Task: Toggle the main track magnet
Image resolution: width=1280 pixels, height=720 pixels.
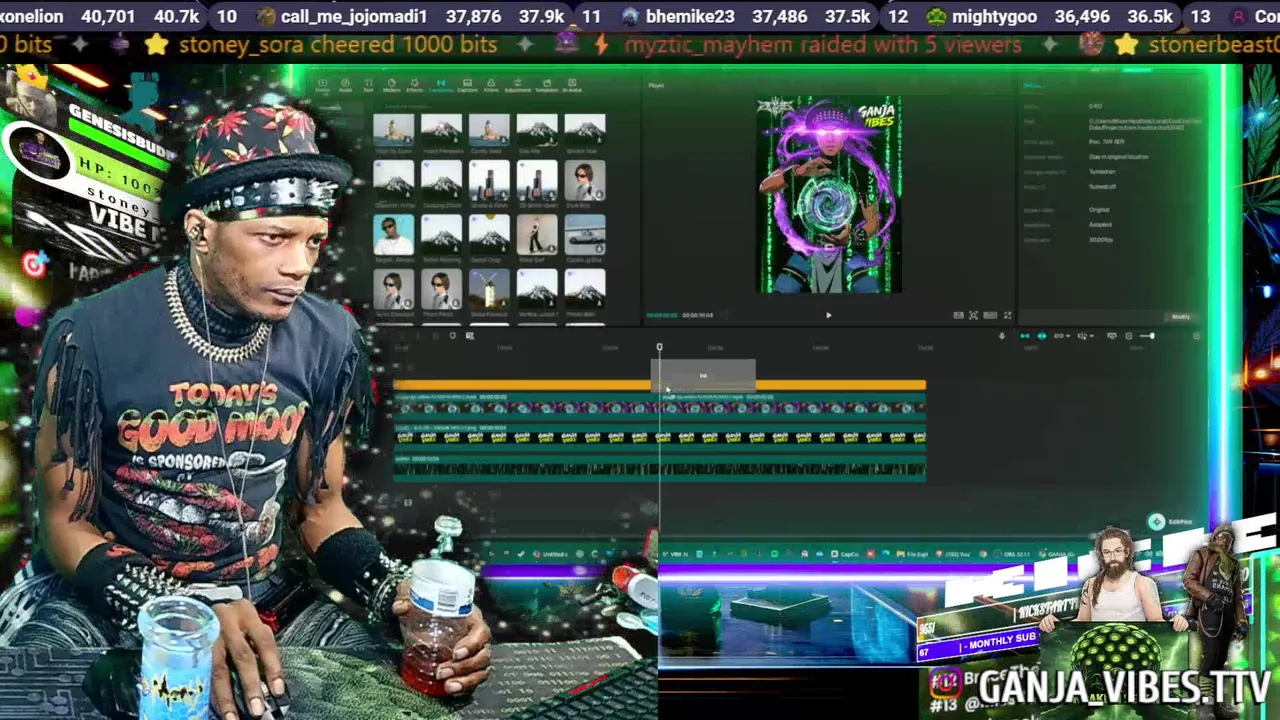Action: tap(1025, 336)
